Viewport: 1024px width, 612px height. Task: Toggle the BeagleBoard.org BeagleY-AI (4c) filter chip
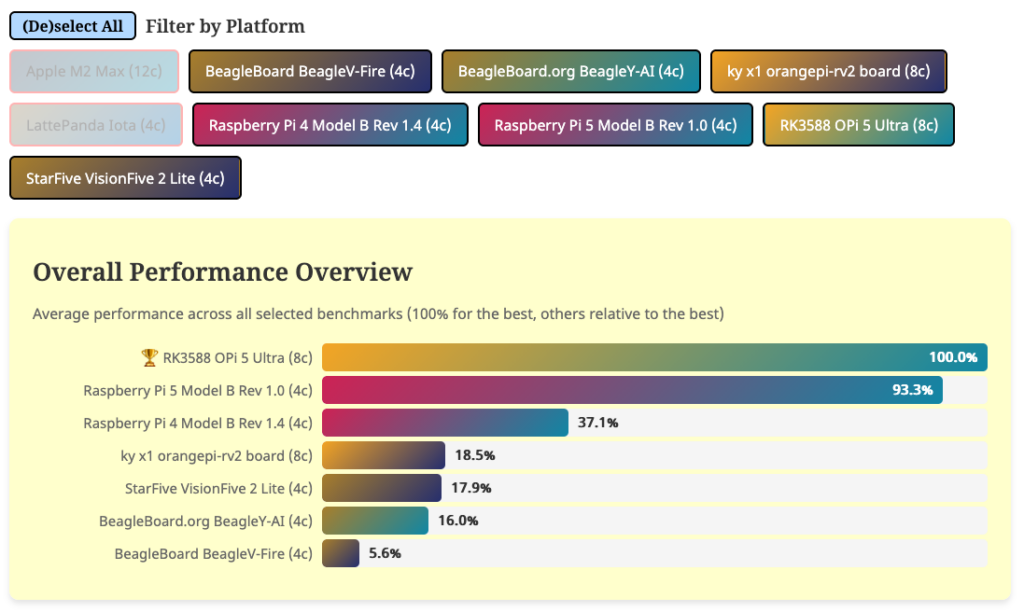pyautogui.click(x=571, y=71)
